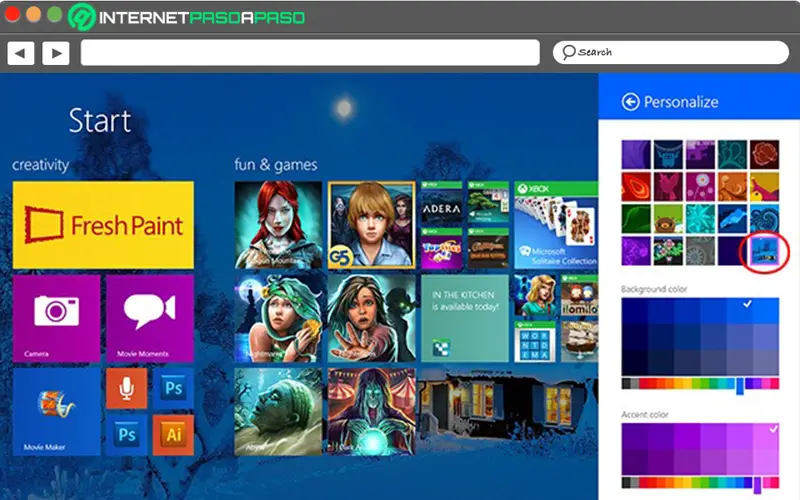Select the blue monster background pattern
This screenshot has width=800, height=500.
pyautogui.click(x=668, y=155)
